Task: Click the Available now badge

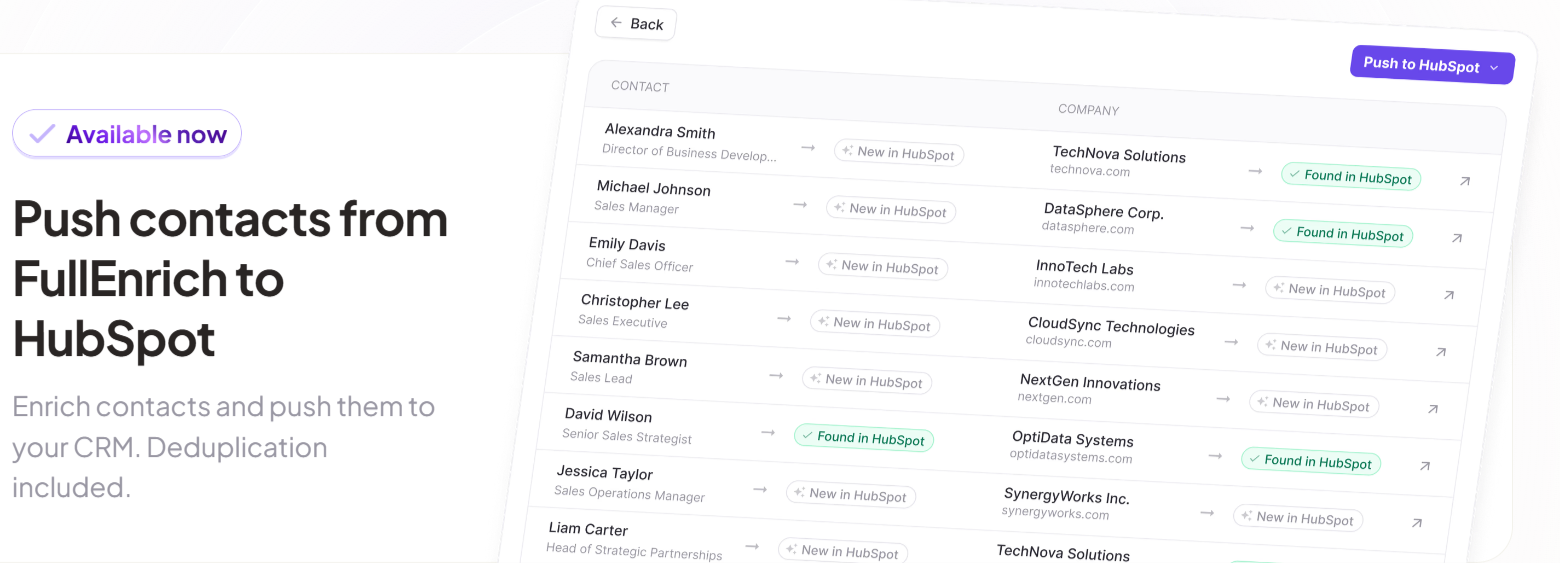Action: tap(127, 134)
